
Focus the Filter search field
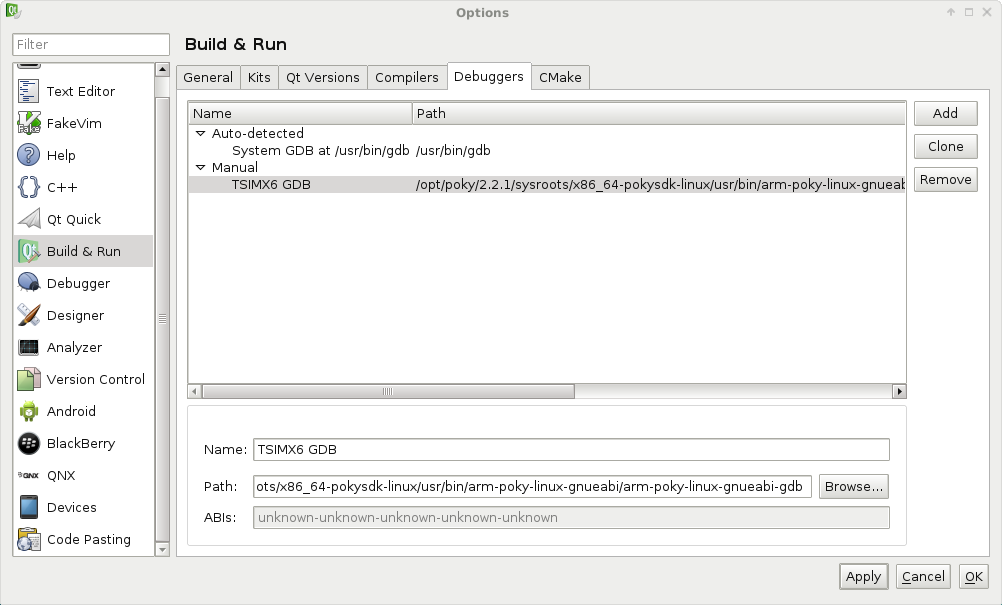(x=91, y=44)
